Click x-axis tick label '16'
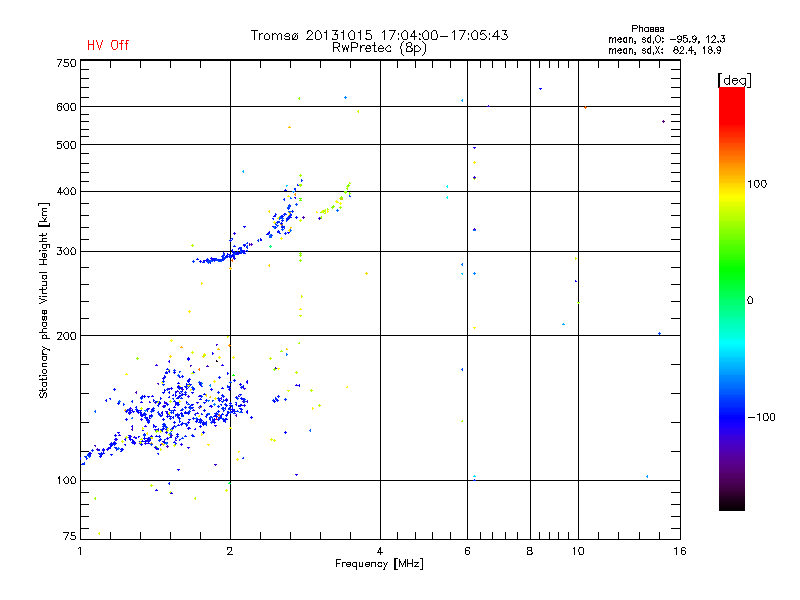The height and width of the screenshot is (600, 800). point(680,551)
